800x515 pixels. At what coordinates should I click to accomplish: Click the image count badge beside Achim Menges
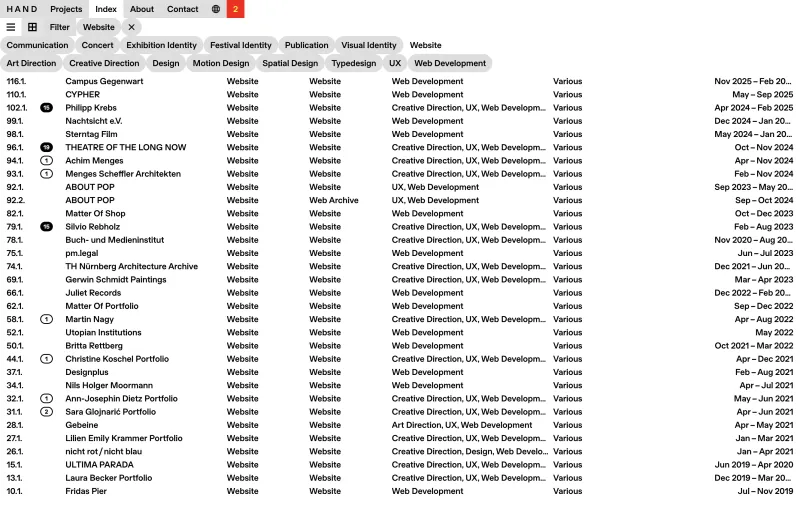[x=46, y=161]
